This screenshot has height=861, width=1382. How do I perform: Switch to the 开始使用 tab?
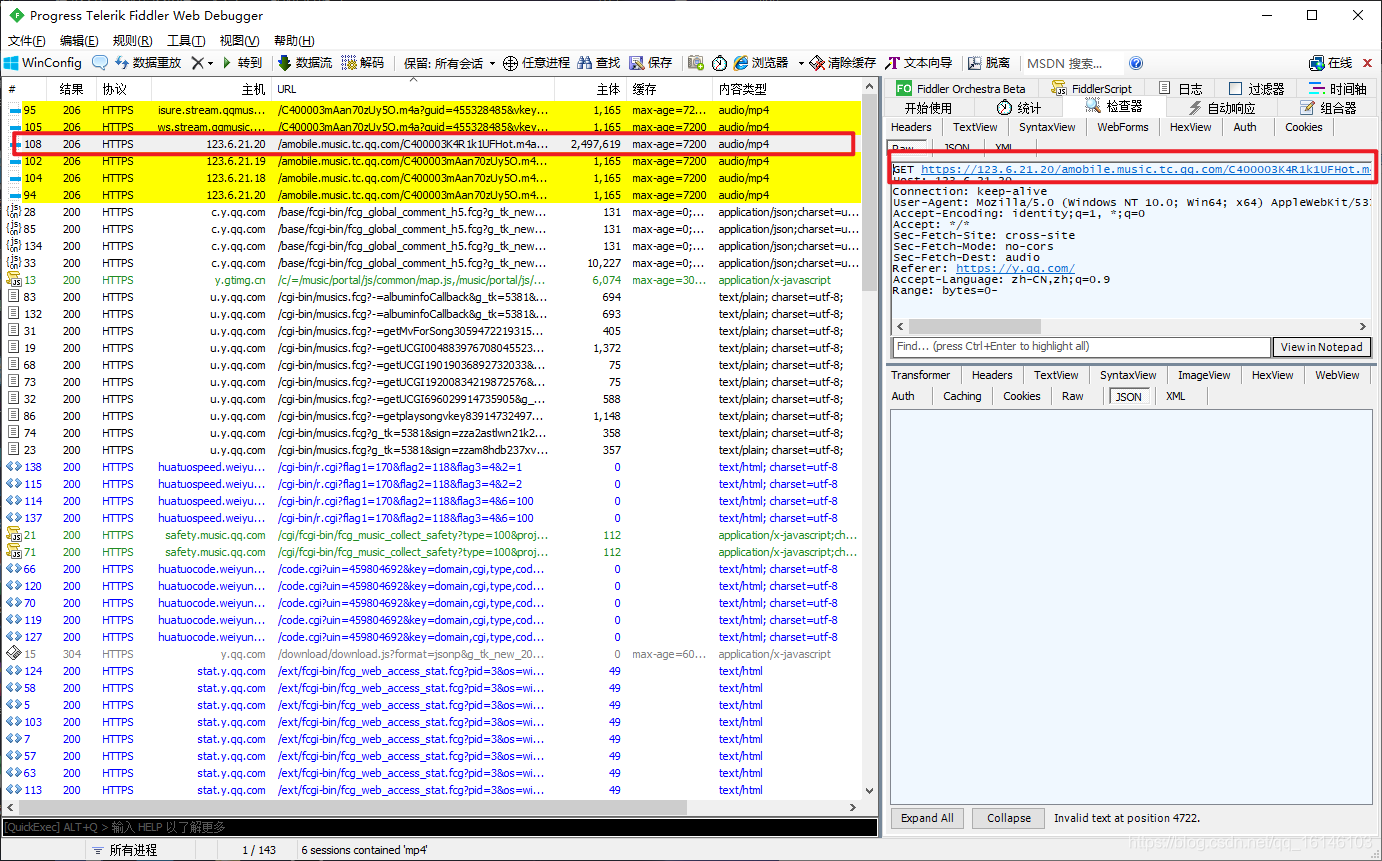pyautogui.click(x=928, y=108)
